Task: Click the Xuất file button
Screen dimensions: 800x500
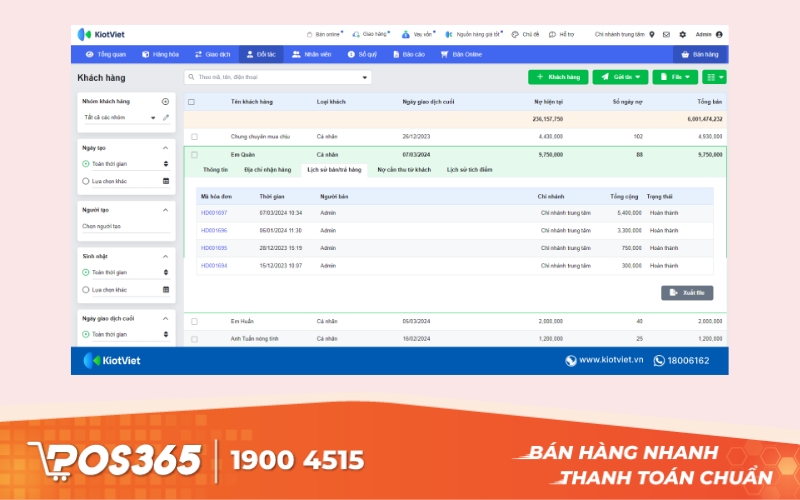Action: 687,293
